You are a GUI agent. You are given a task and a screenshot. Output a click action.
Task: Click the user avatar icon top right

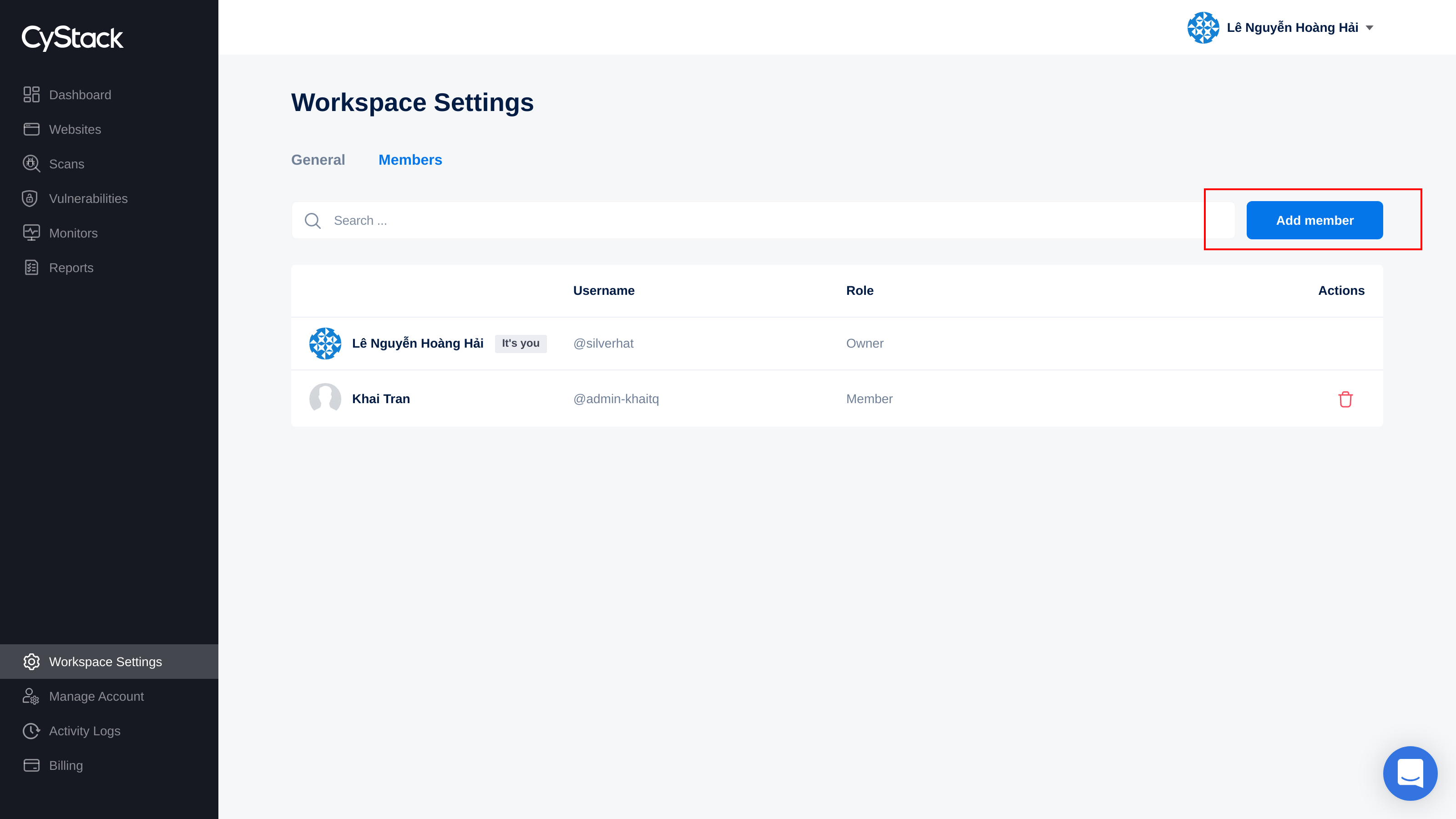click(1202, 27)
